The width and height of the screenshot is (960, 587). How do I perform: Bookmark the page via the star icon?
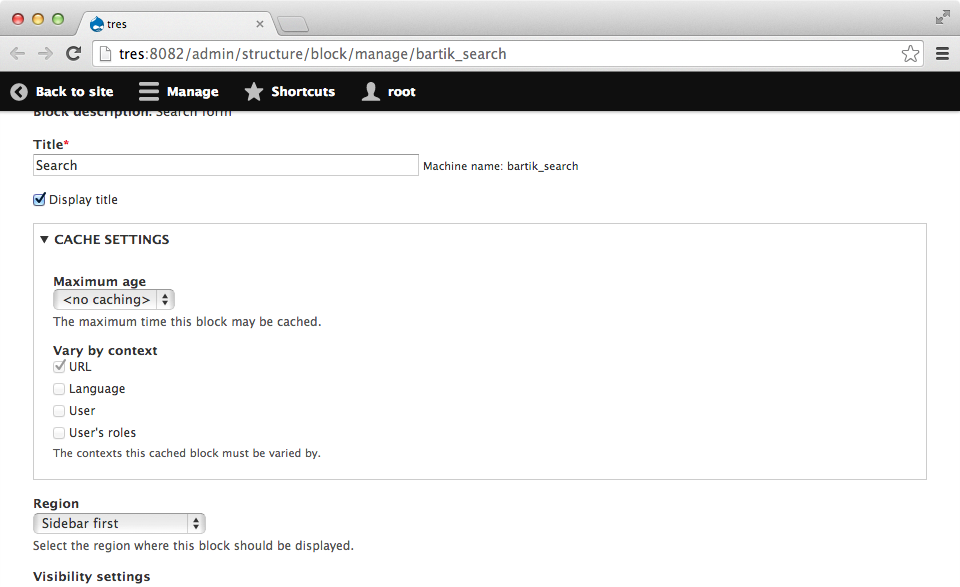click(x=910, y=54)
